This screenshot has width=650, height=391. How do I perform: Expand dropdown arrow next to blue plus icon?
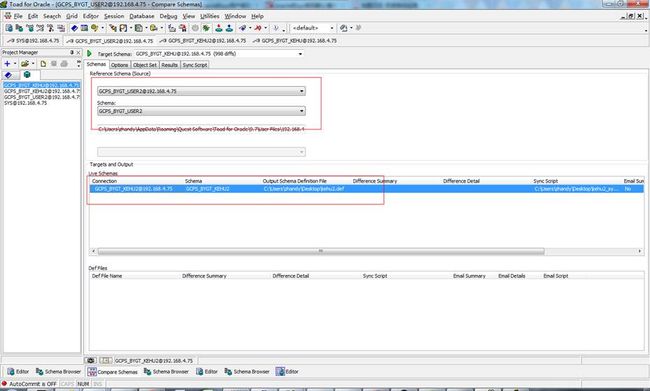(x=15, y=63)
